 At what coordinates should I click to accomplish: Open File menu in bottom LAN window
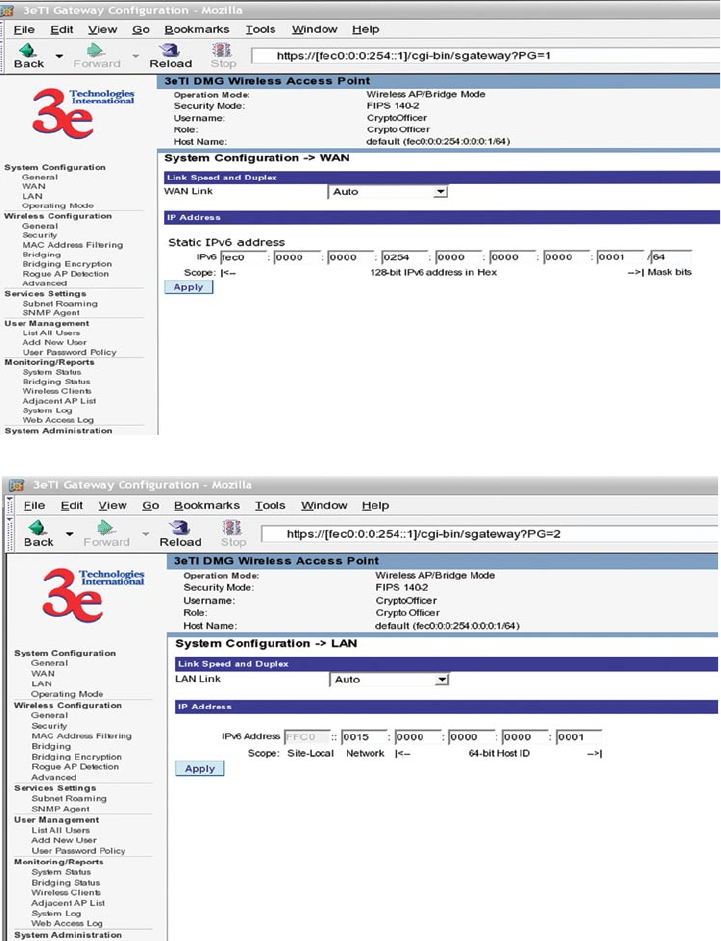[x=34, y=505]
